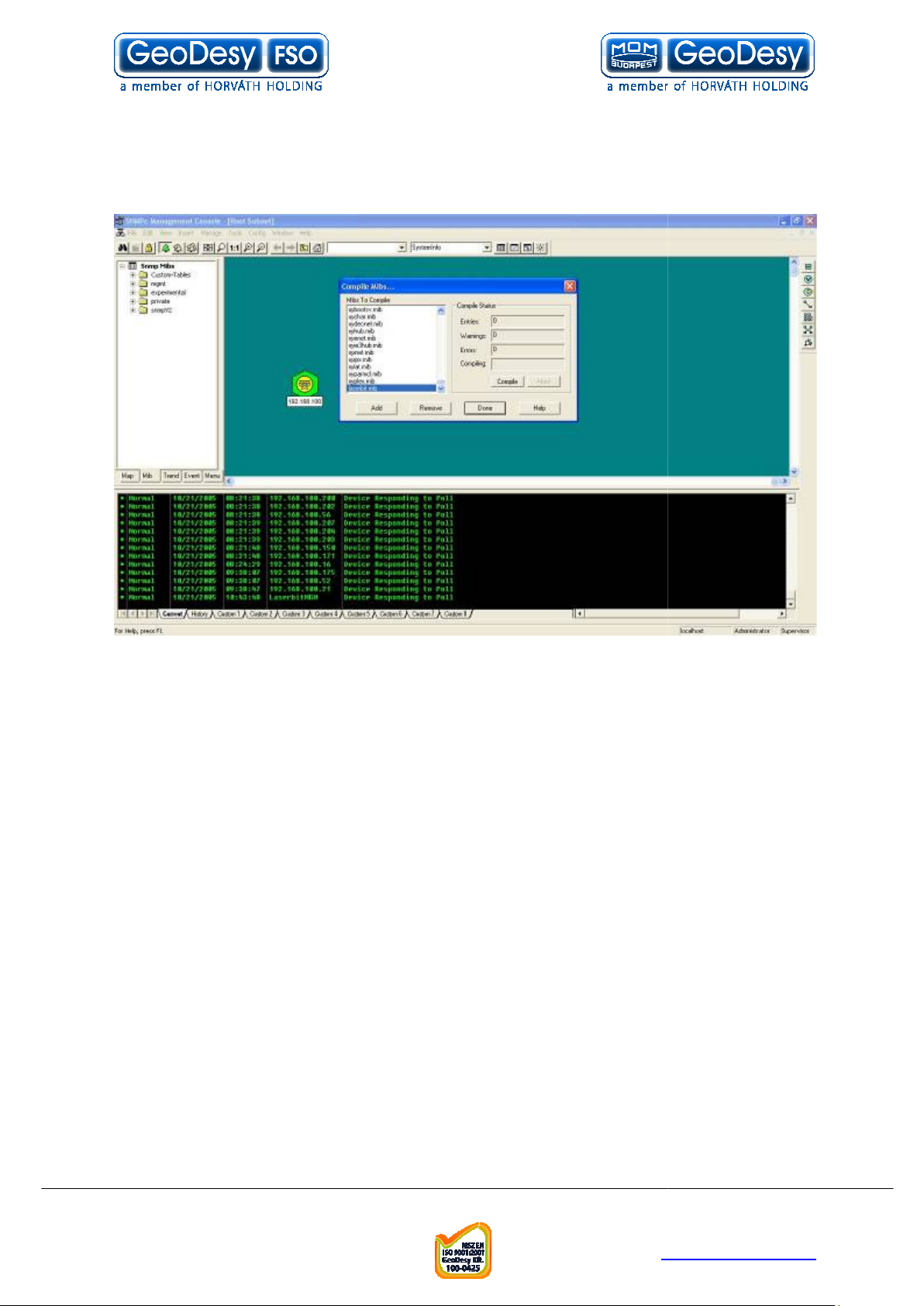Switch to the Event tab
This screenshot has width=924, height=1306.
click(x=191, y=476)
